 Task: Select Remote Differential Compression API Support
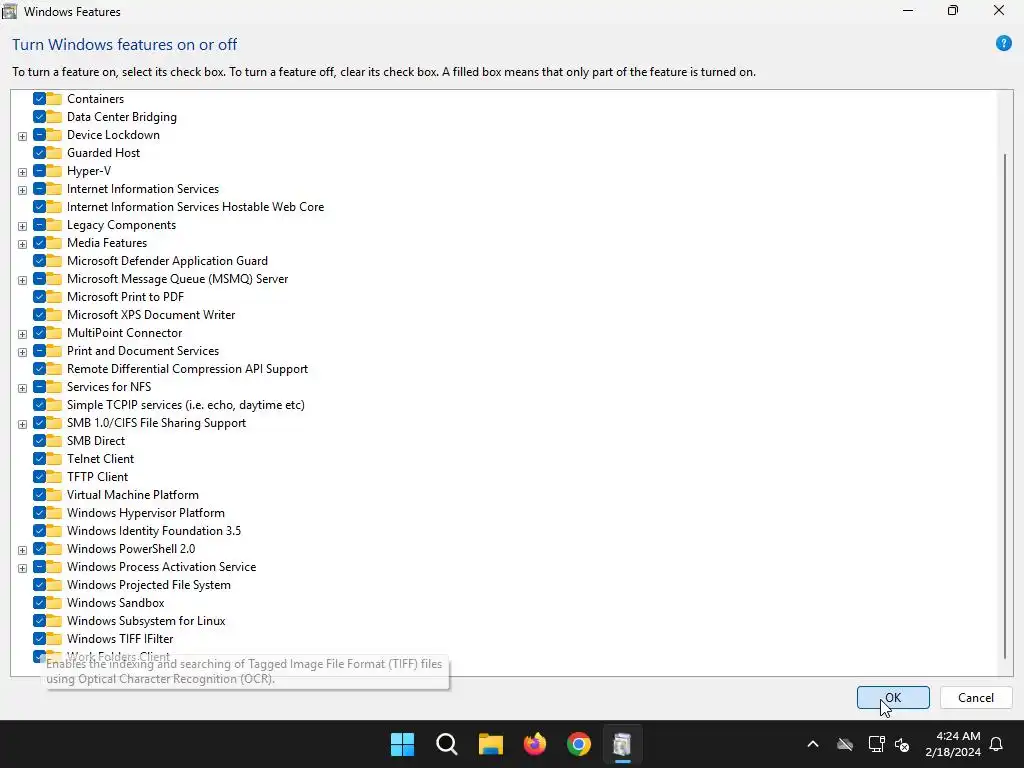(187, 369)
